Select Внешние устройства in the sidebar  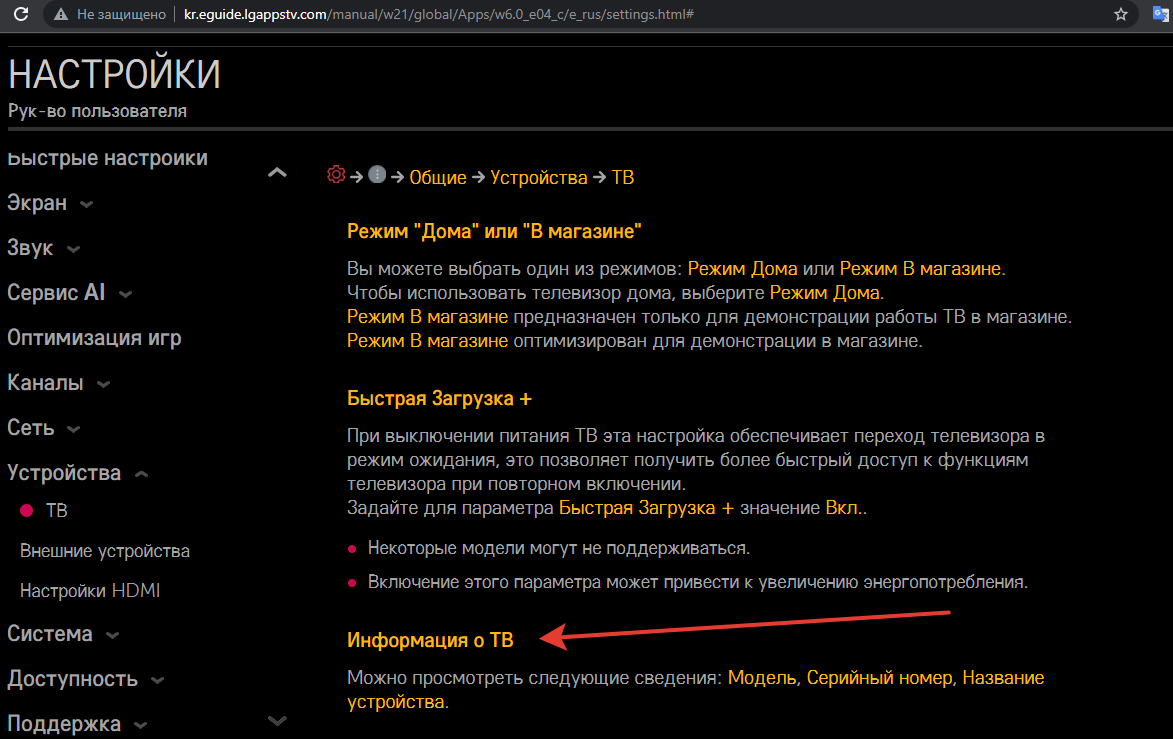click(x=104, y=551)
